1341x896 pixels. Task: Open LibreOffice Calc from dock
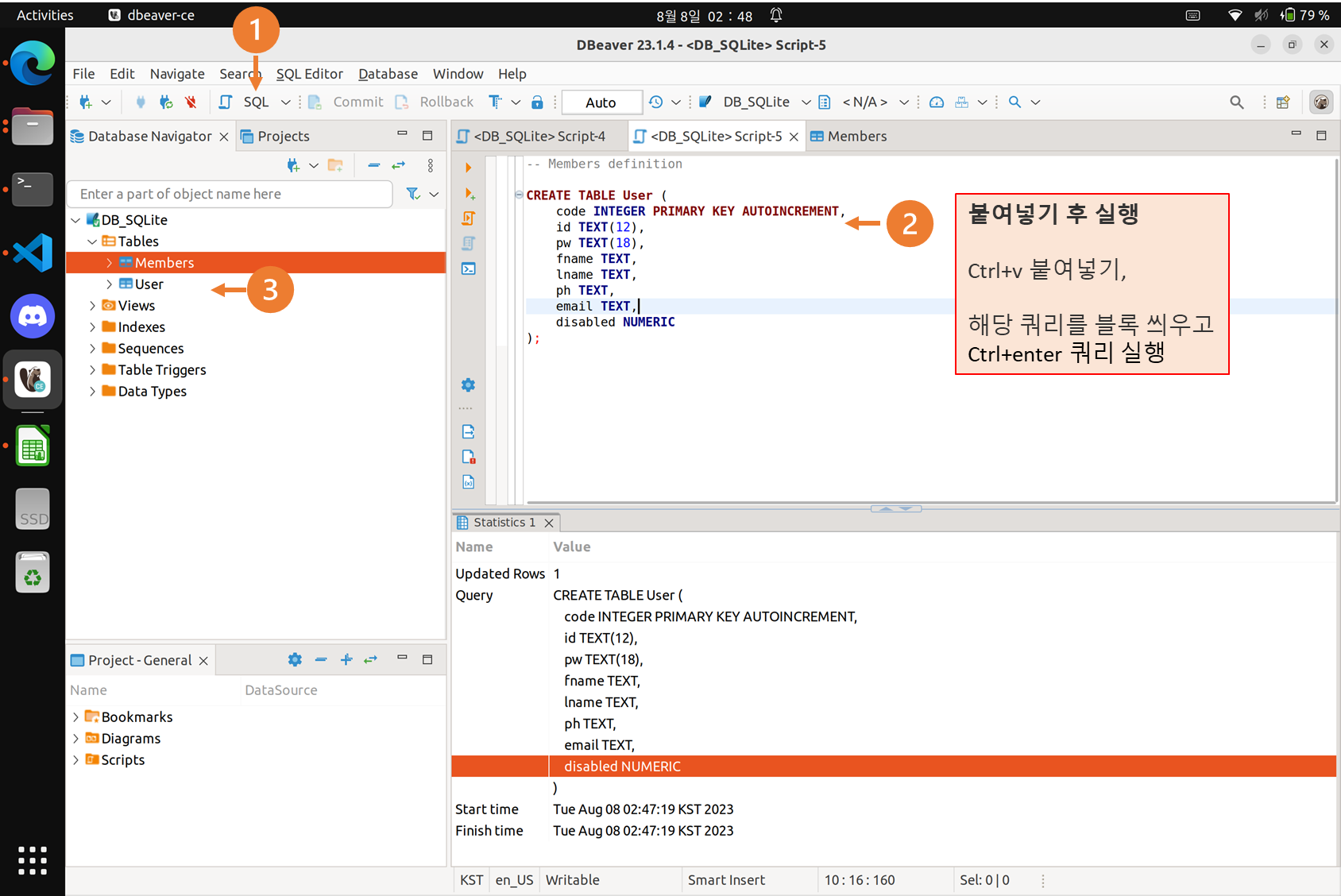[x=33, y=446]
